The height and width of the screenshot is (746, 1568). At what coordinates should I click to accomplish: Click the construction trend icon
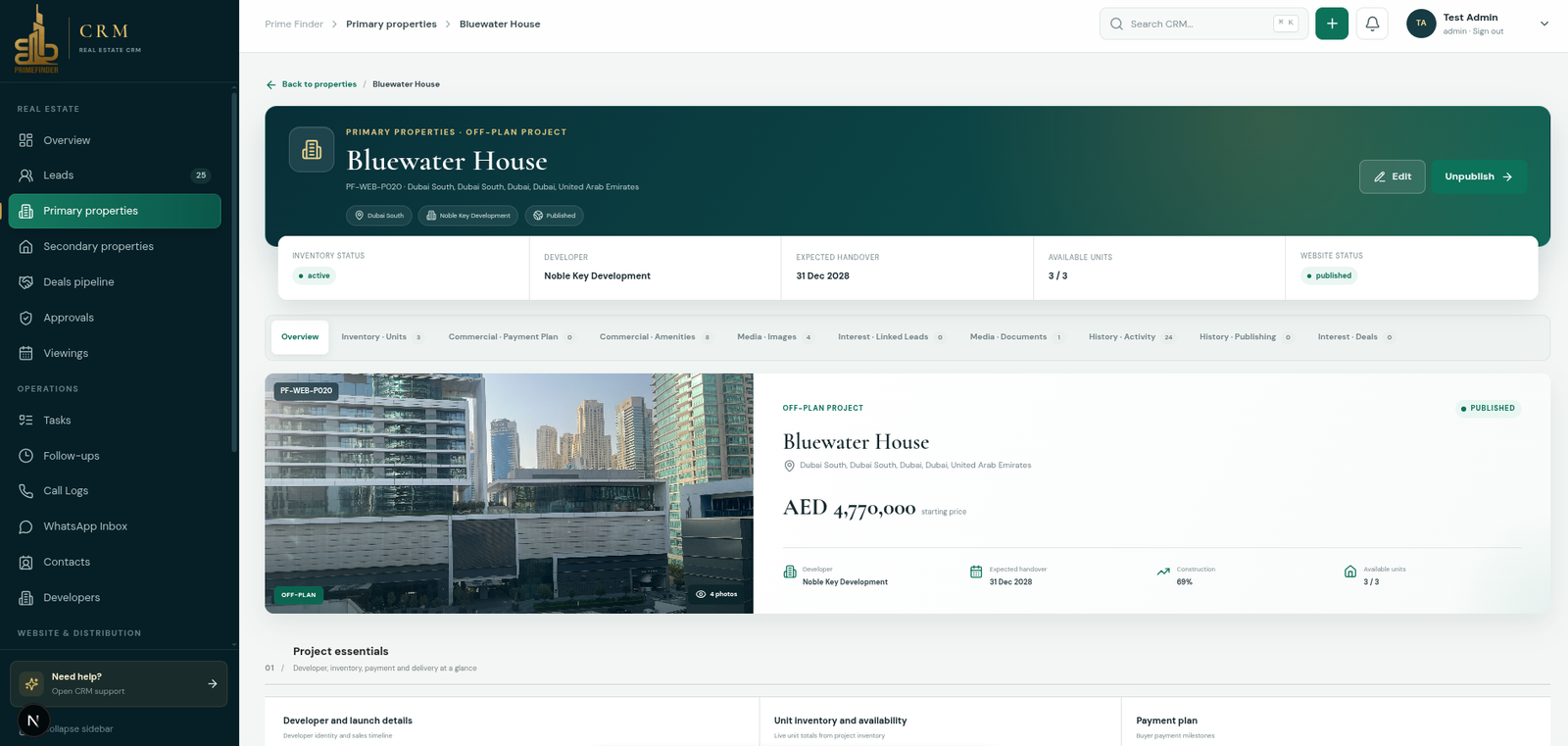click(x=1163, y=572)
